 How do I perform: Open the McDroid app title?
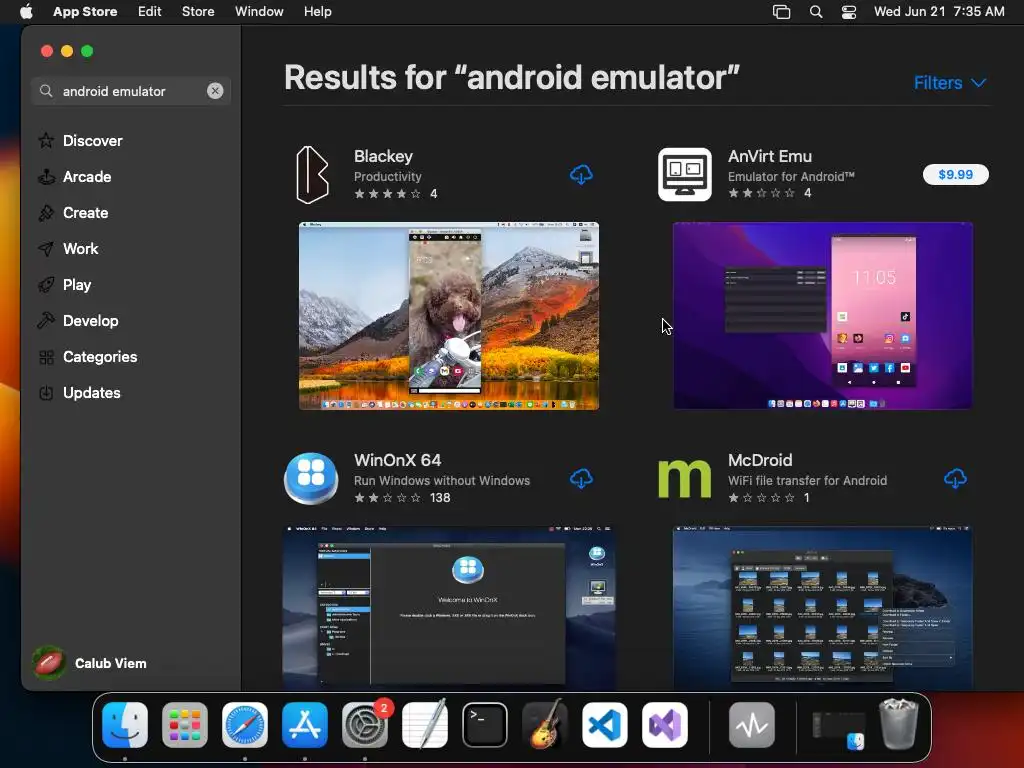tap(760, 460)
